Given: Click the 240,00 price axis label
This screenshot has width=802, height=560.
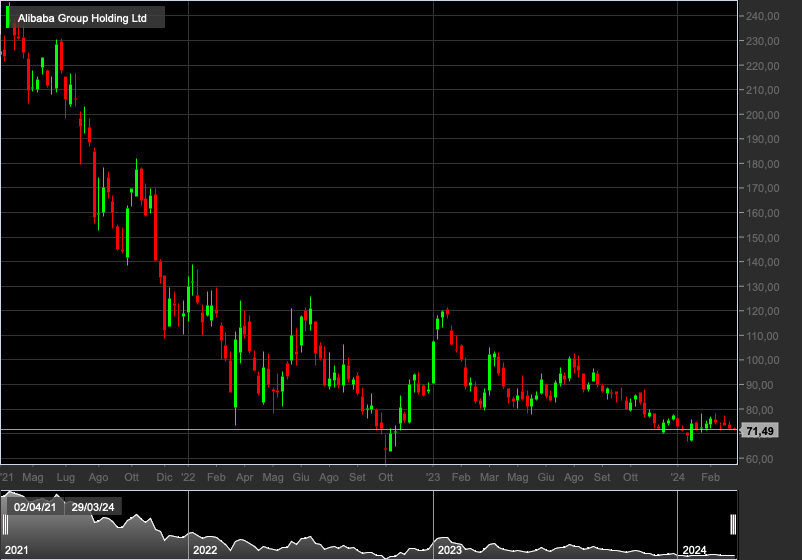Looking at the screenshot, I should 762,16.
